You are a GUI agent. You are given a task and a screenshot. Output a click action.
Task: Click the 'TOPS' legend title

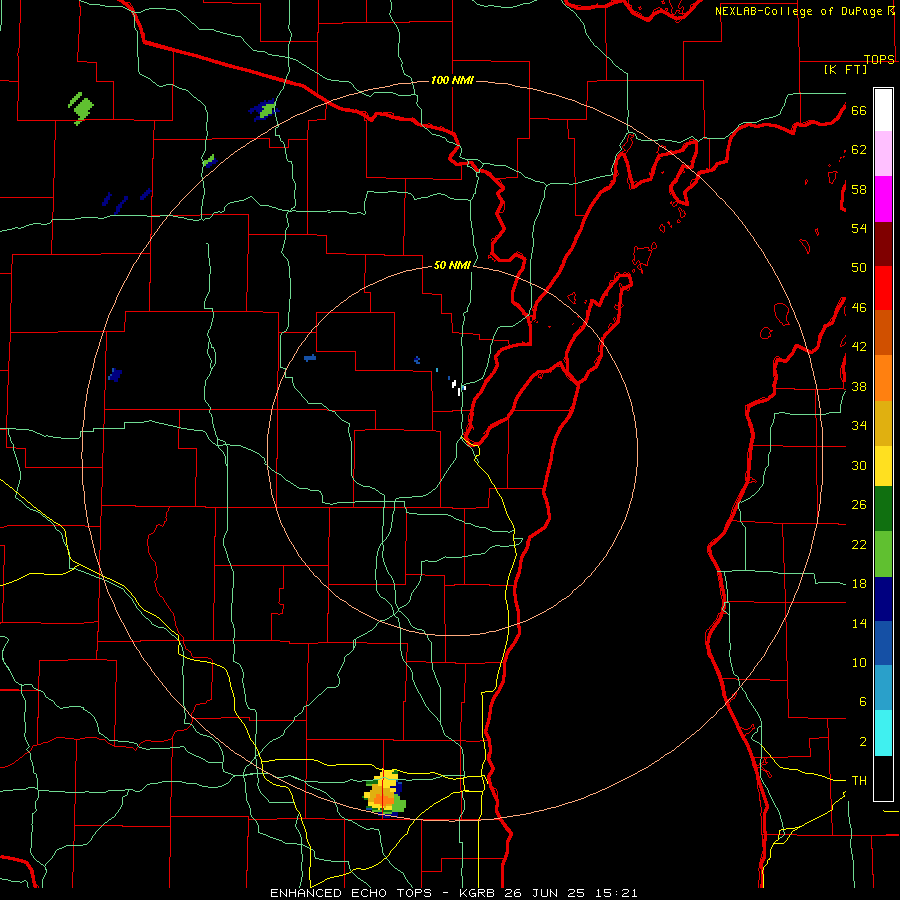879,59
